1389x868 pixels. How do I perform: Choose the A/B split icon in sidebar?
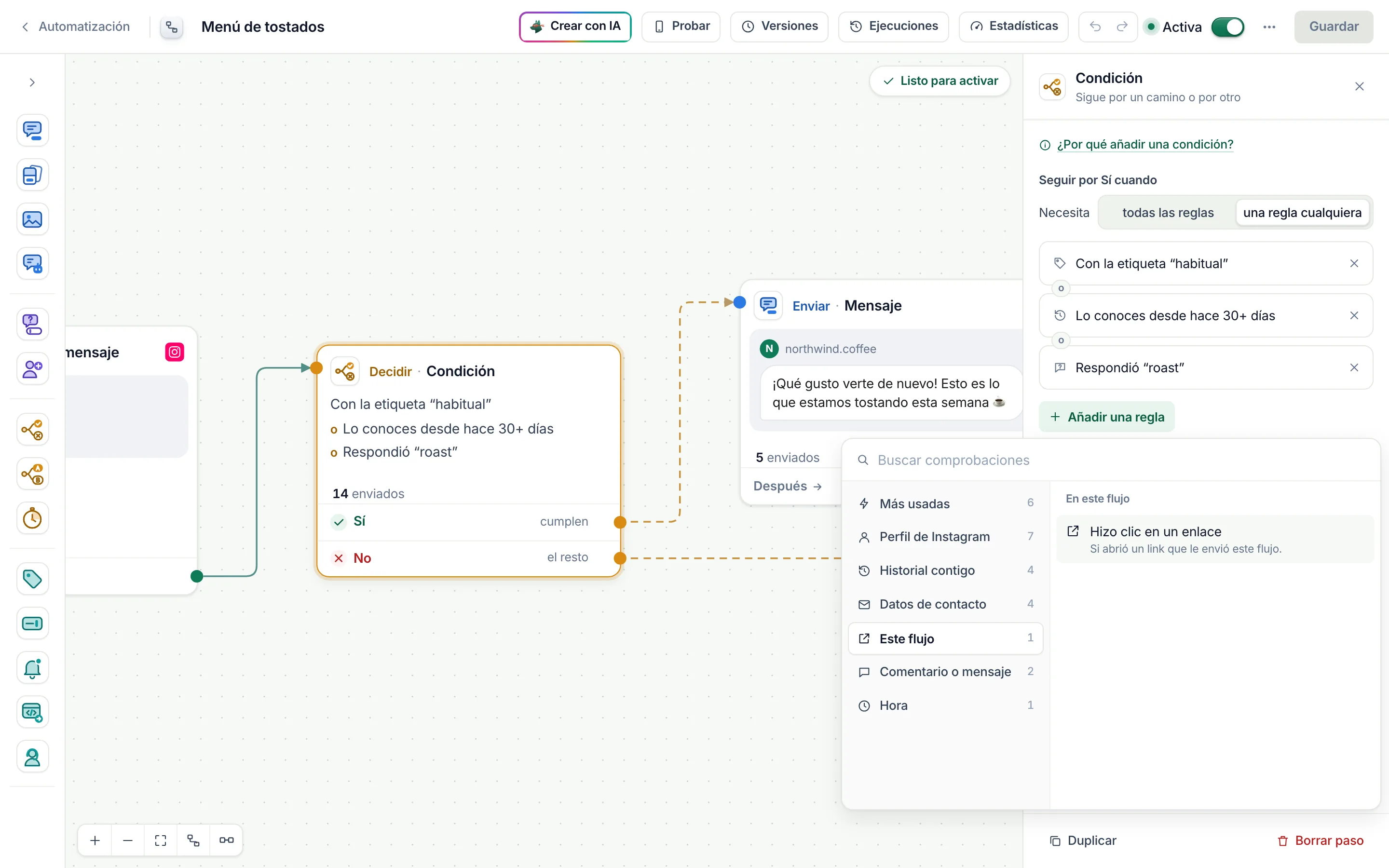(32, 474)
